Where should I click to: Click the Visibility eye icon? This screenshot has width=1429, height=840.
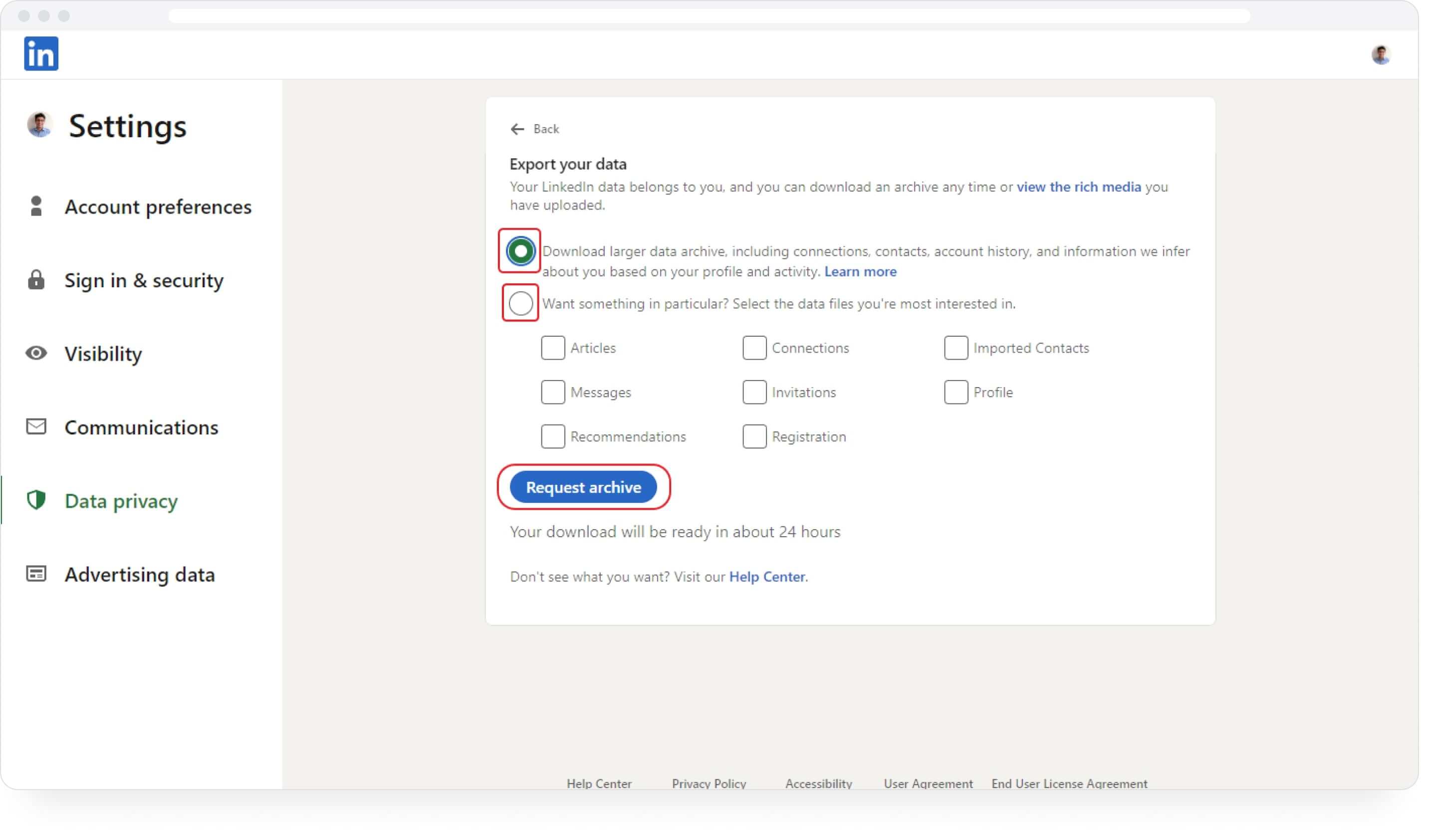coord(36,354)
